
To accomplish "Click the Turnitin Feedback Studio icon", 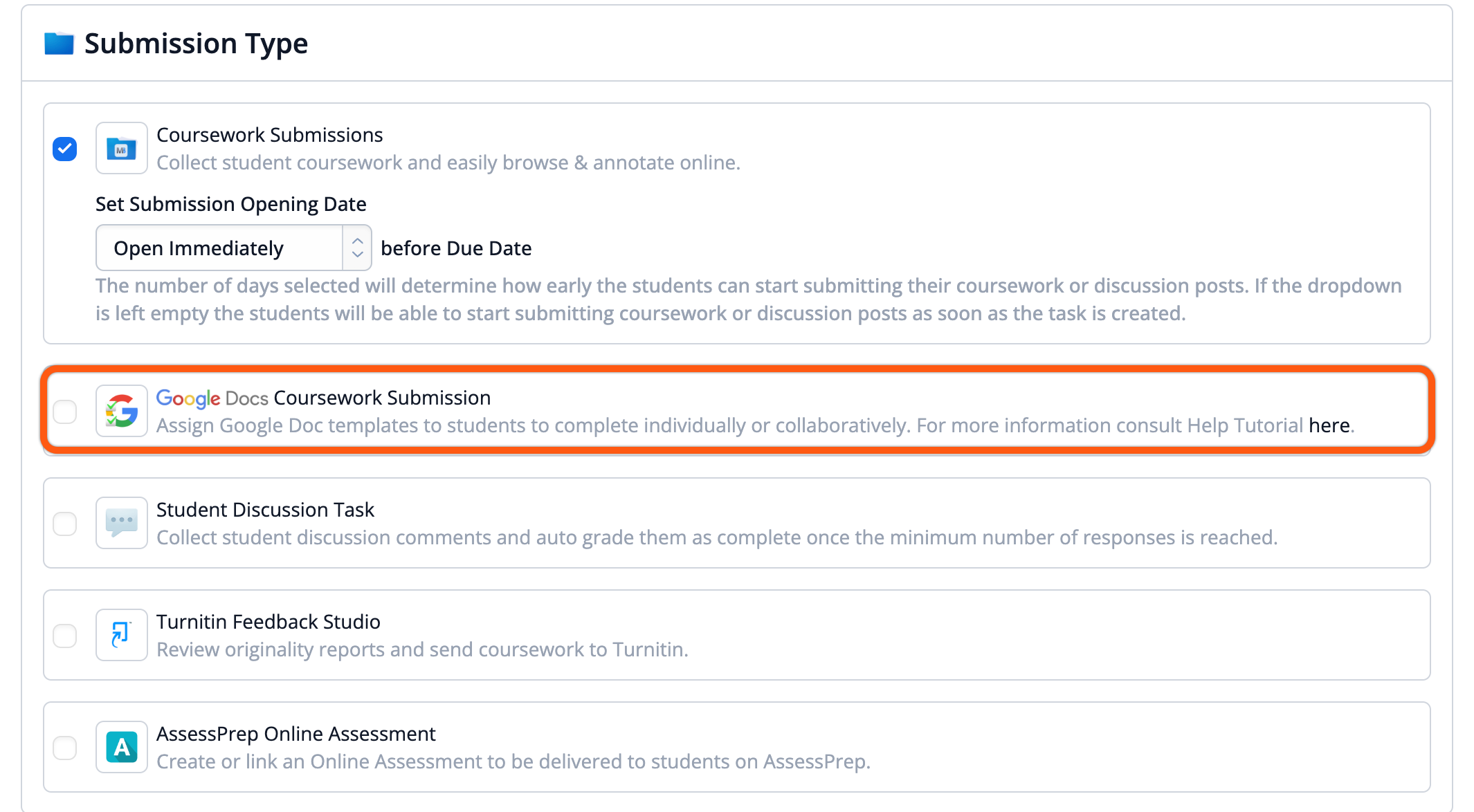I will tap(122, 635).
